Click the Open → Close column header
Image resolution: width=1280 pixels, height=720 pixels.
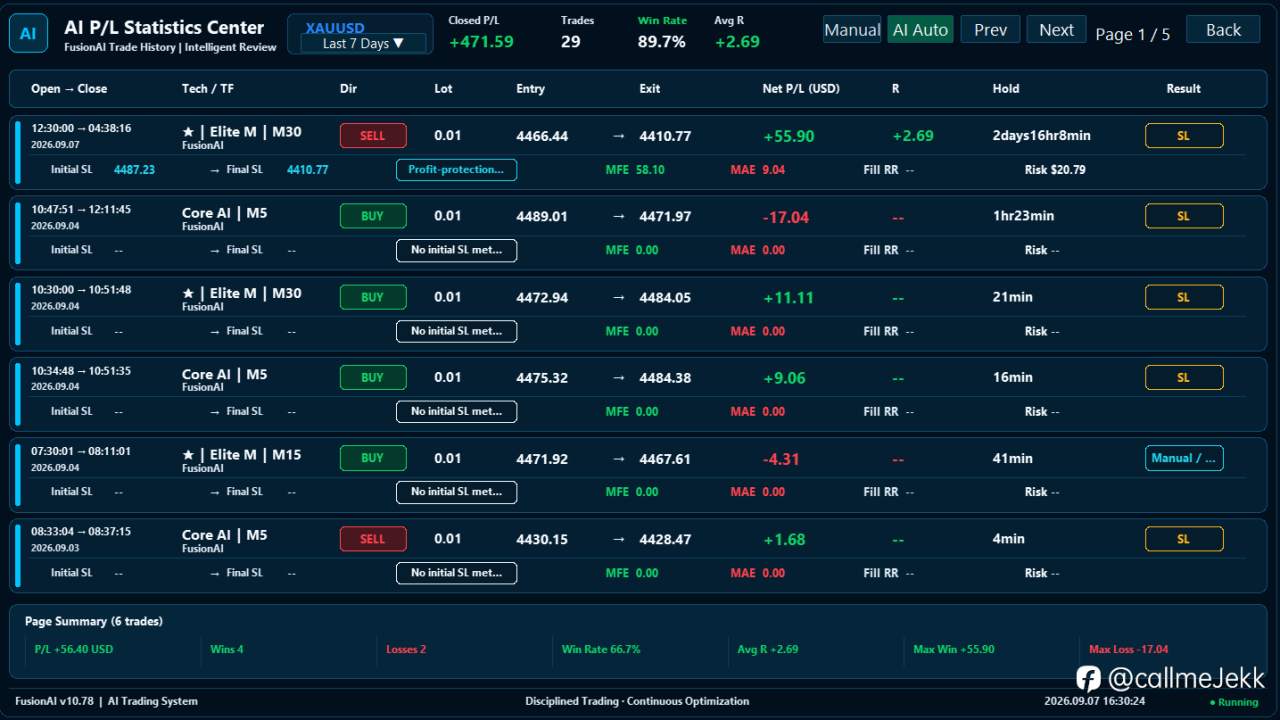coord(69,88)
